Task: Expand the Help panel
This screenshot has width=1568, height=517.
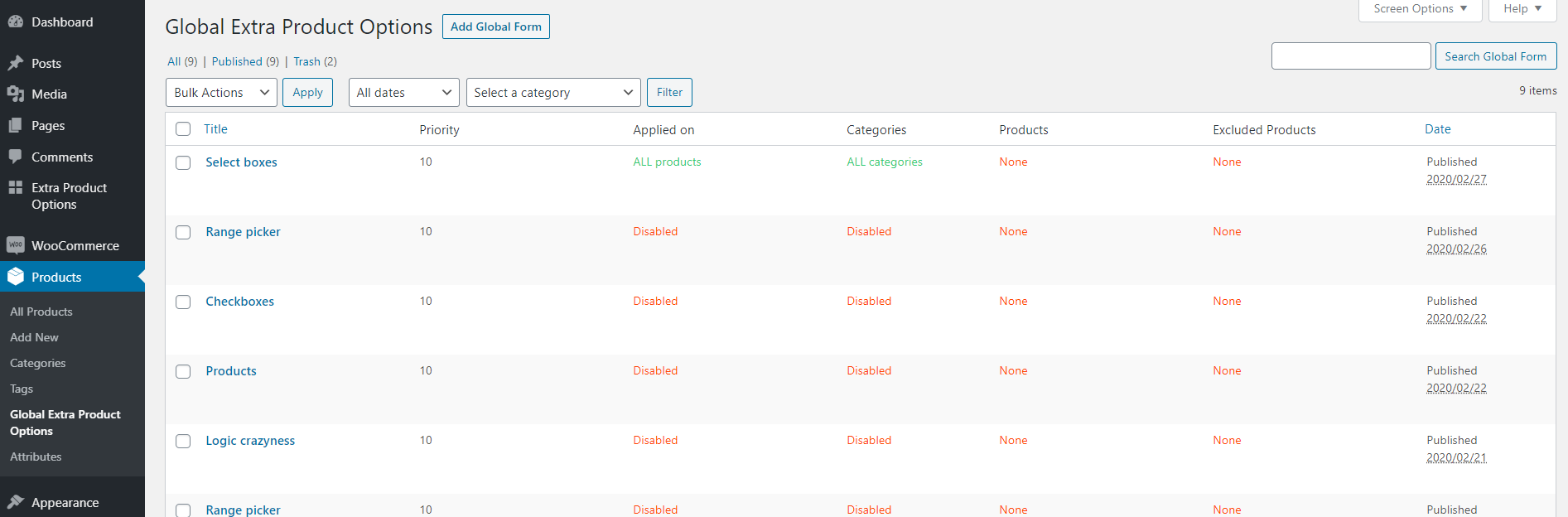Action: (x=1522, y=9)
